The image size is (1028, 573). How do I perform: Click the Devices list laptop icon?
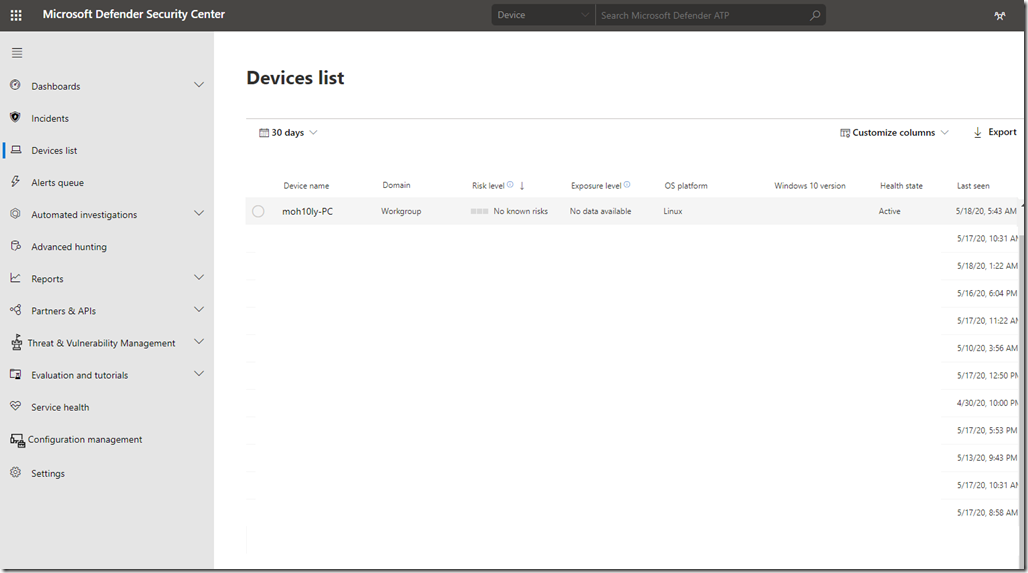click(16, 150)
